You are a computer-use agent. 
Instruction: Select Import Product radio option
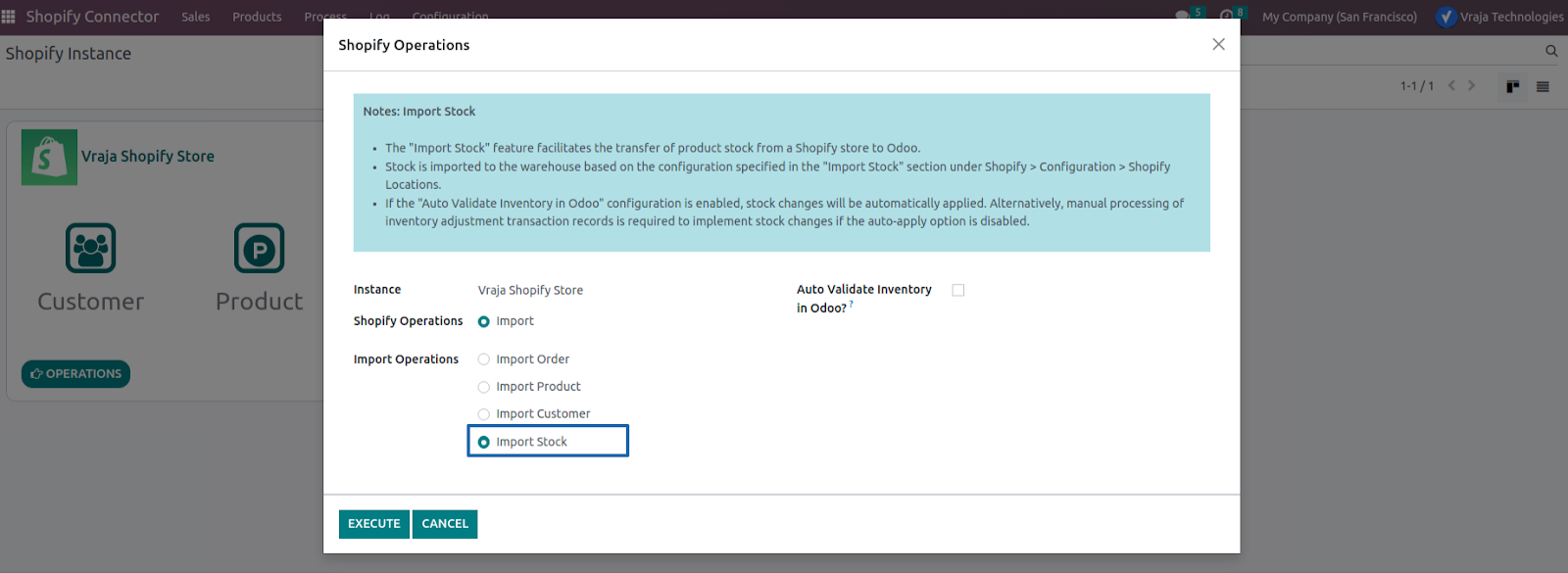click(484, 387)
